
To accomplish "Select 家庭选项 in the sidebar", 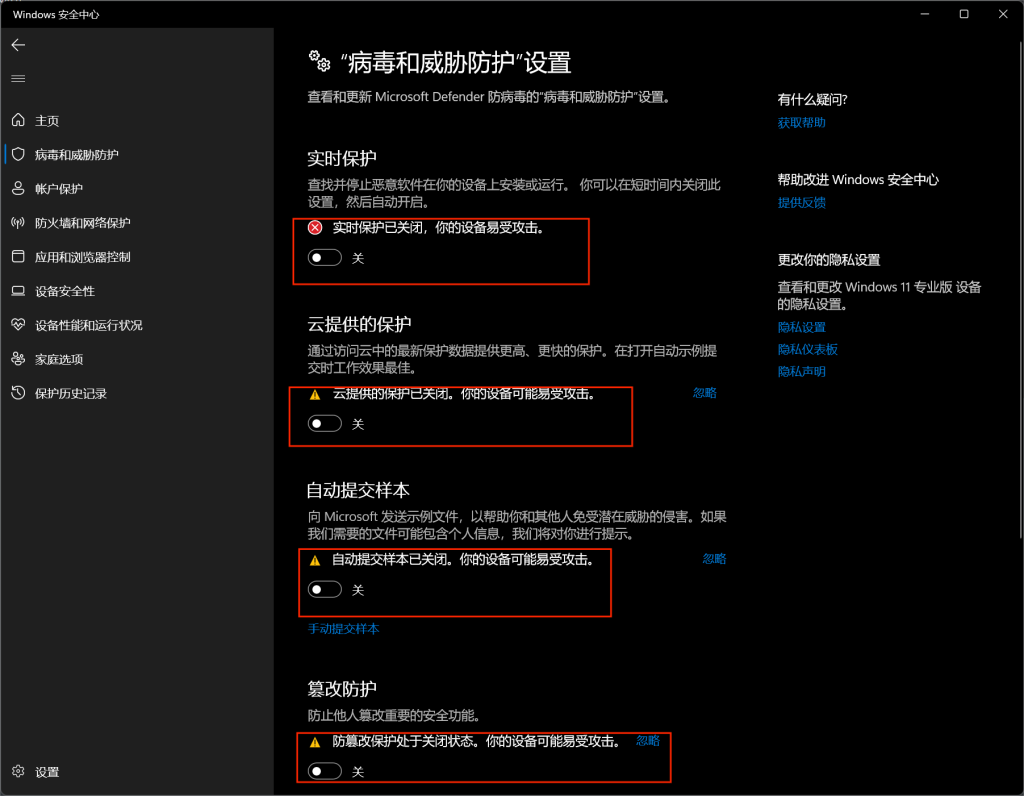I will [59, 359].
